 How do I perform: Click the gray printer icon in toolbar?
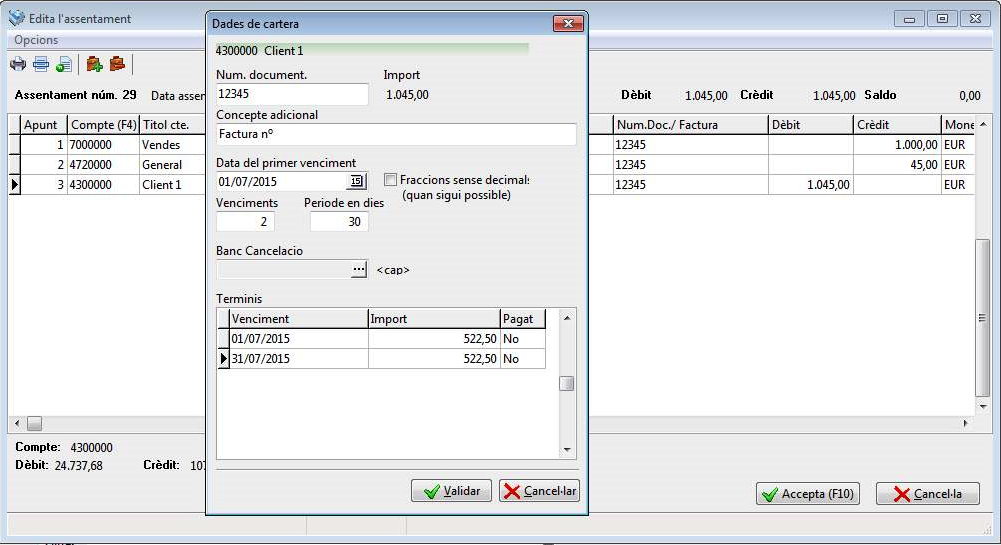click(x=18, y=64)
